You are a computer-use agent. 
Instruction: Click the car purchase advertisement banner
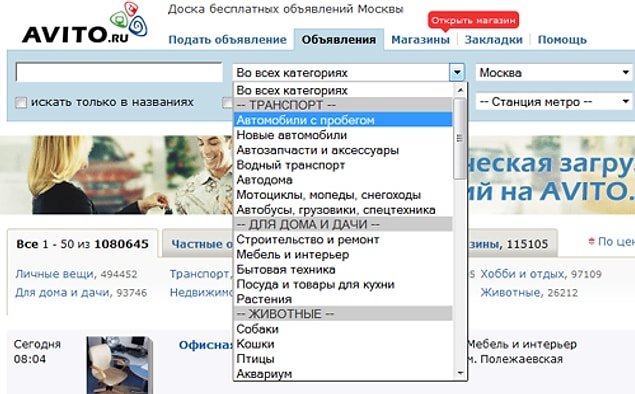point(117,175)
